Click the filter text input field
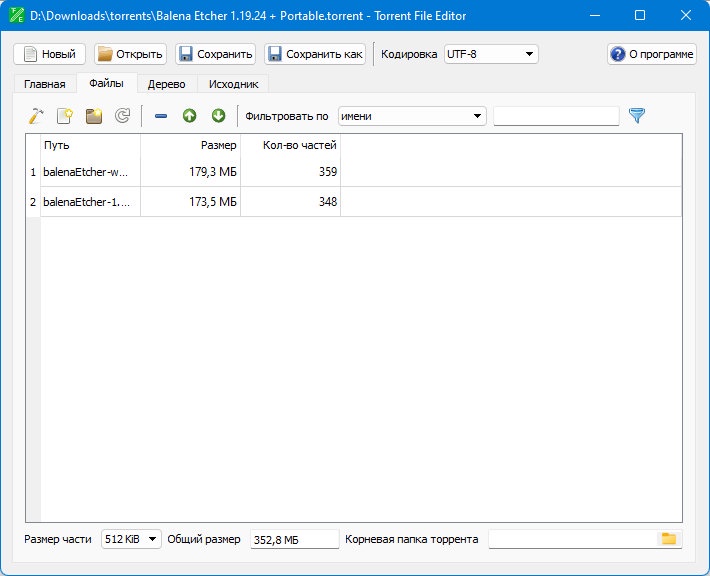This screenshot has width=710, height=576. click(x=556, y=116)
